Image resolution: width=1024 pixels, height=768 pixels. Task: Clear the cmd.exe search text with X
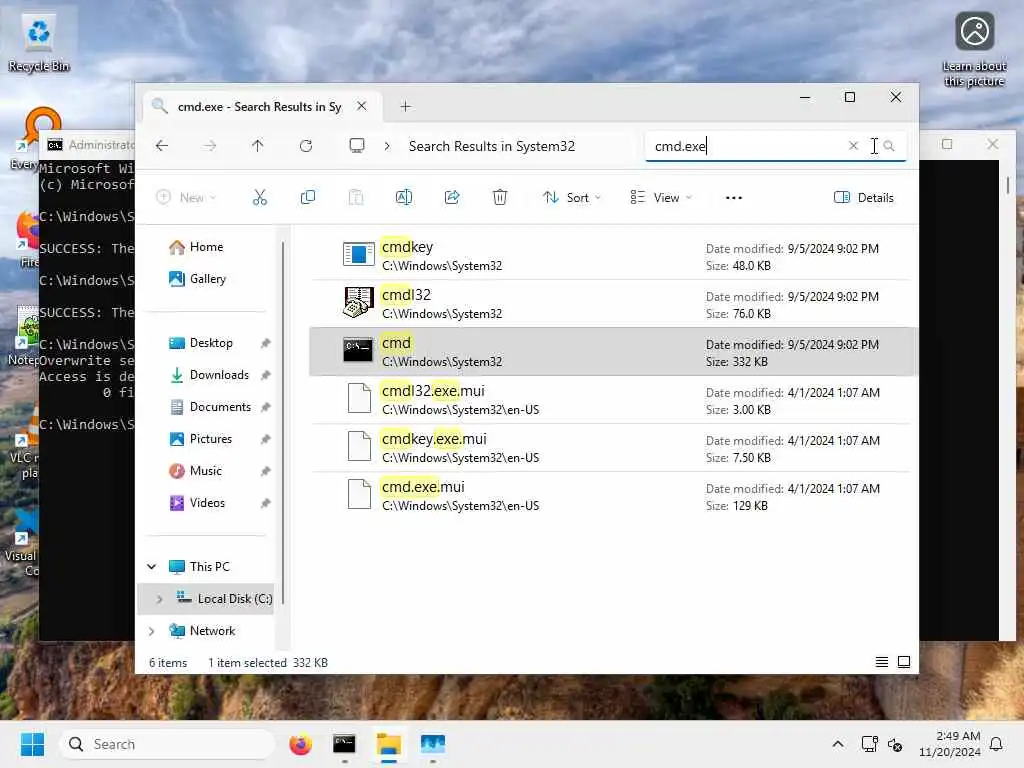[x=853, y=146]
